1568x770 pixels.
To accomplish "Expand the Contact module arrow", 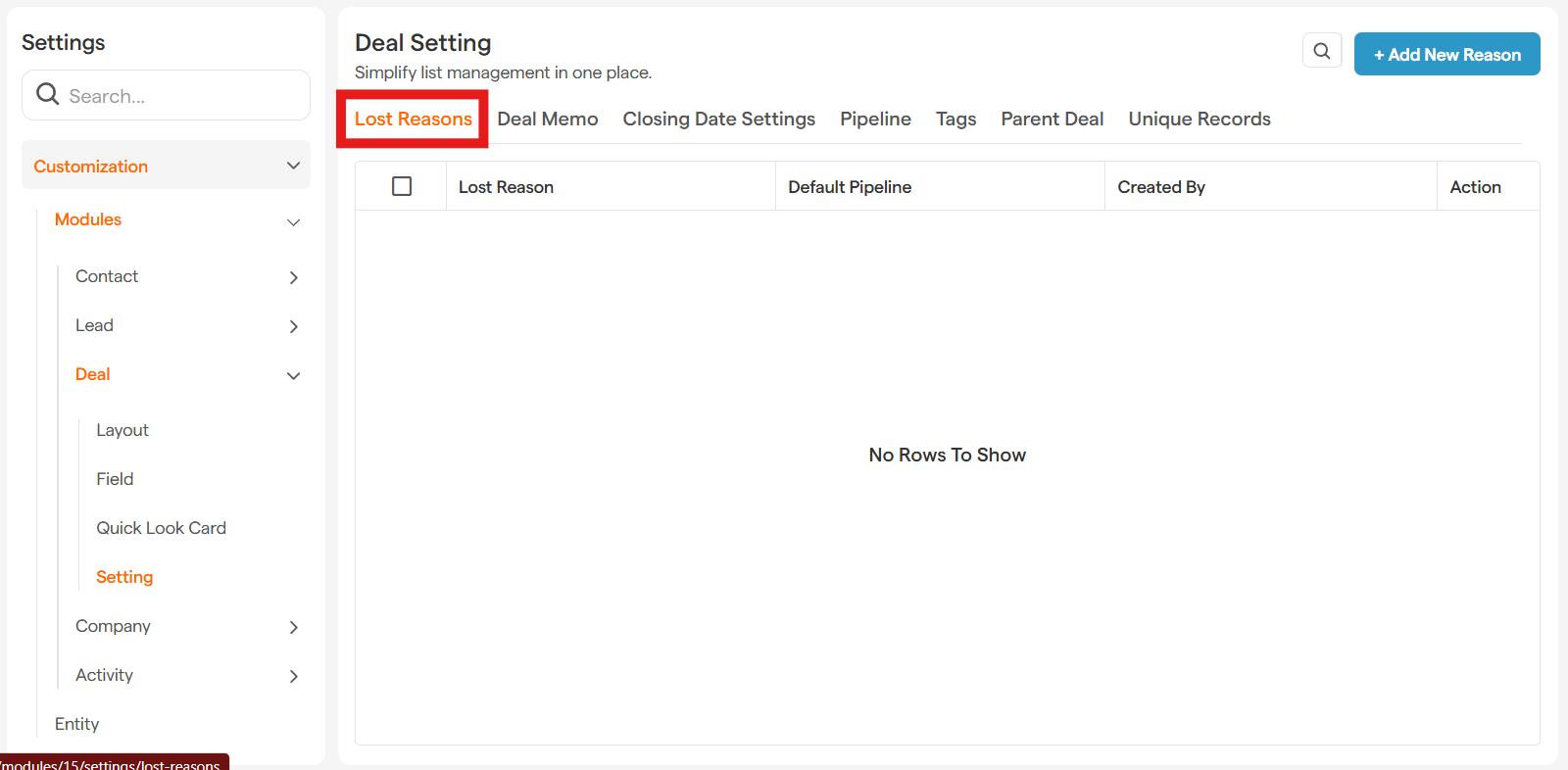I will click(293, 277).
